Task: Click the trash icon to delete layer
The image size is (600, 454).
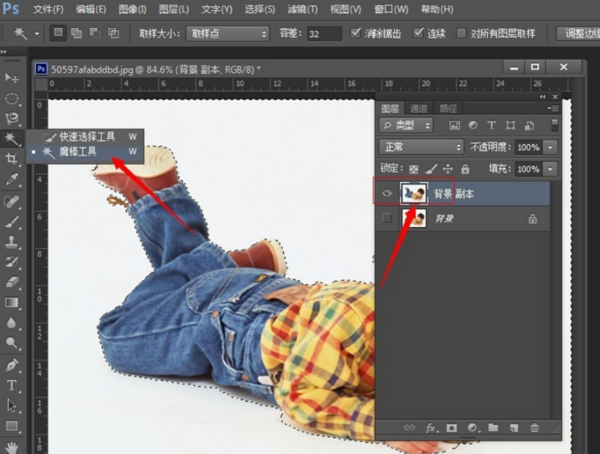Action: coord(535,427)
